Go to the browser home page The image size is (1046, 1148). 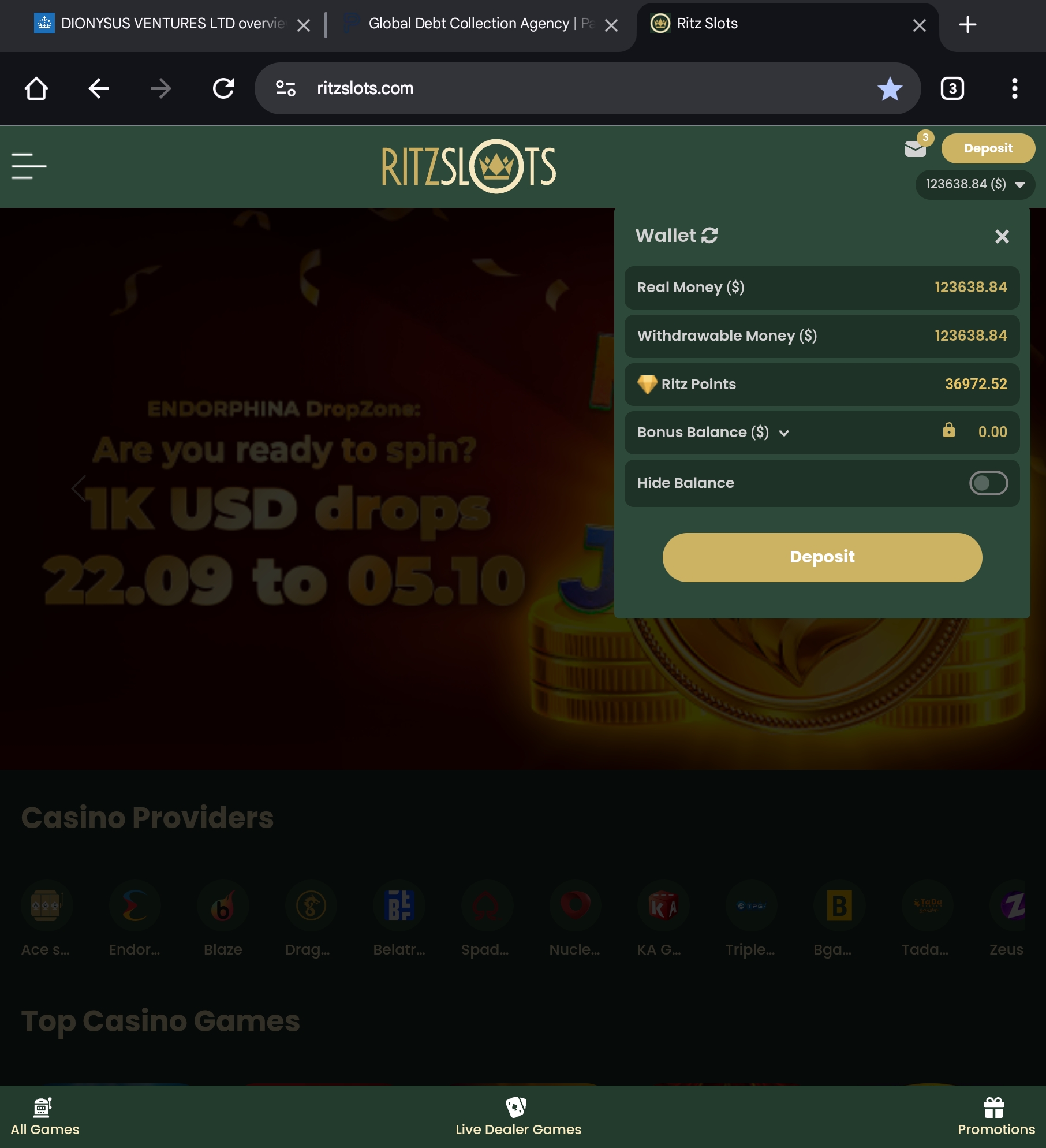pyautogui.click(x=36, y=88)
